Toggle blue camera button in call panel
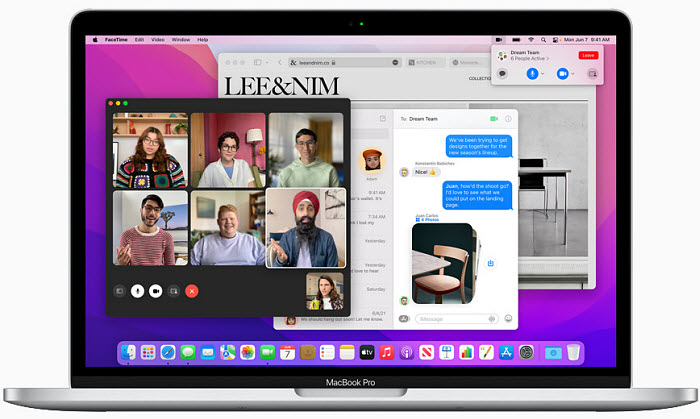This screenshot has width=700, height=419. 562,74
